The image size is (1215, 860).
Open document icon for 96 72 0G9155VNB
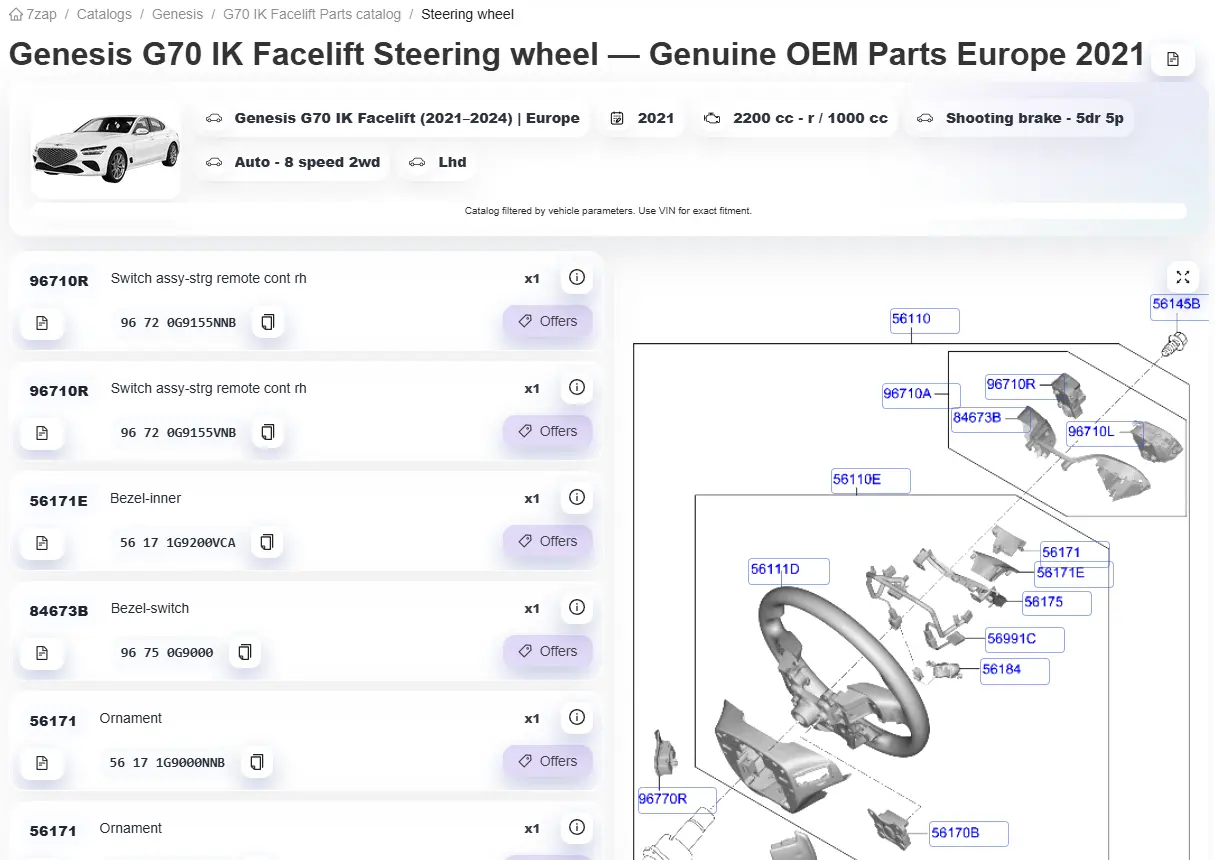[x=42, y=433]
